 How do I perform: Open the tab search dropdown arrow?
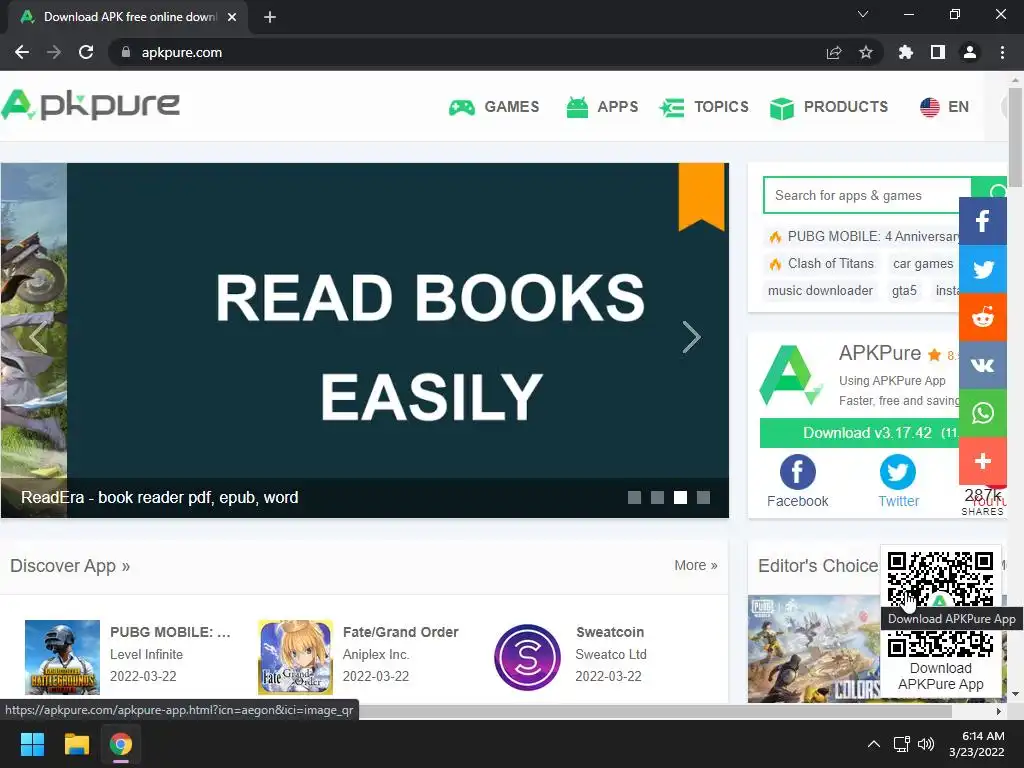click(863, 14)
